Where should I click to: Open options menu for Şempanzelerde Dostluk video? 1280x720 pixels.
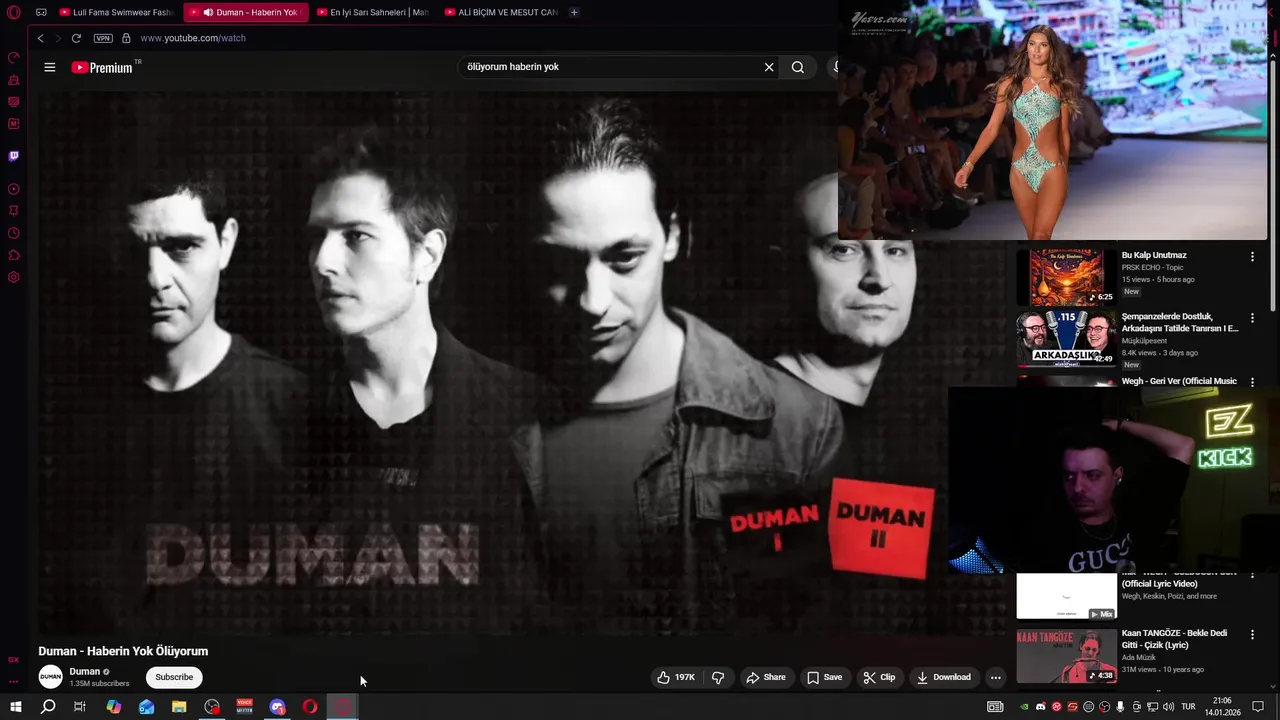coord(1252,318)
